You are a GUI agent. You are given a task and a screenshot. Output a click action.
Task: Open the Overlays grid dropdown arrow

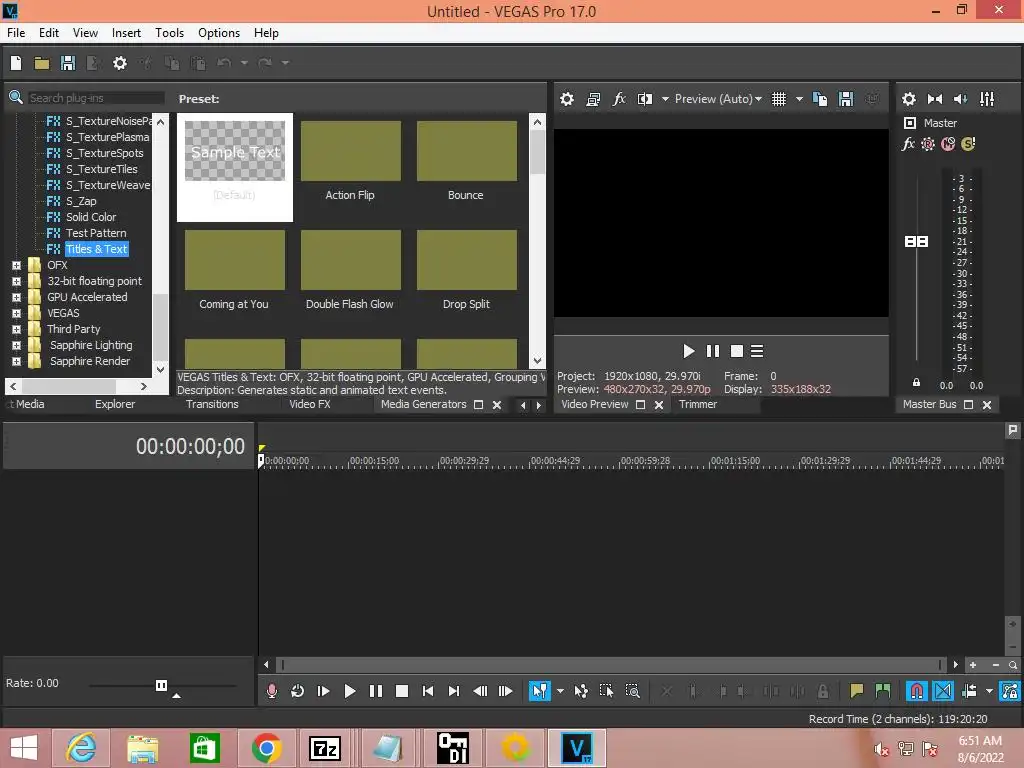(799, 99)
